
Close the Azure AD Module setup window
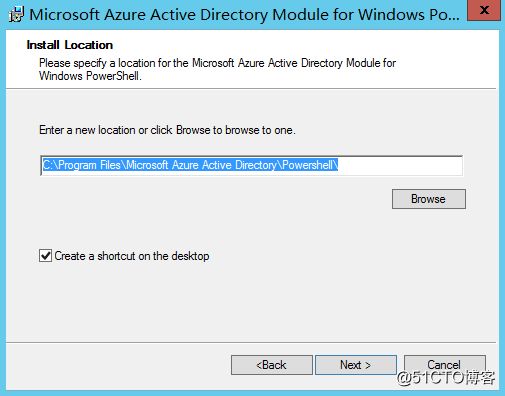484,10
